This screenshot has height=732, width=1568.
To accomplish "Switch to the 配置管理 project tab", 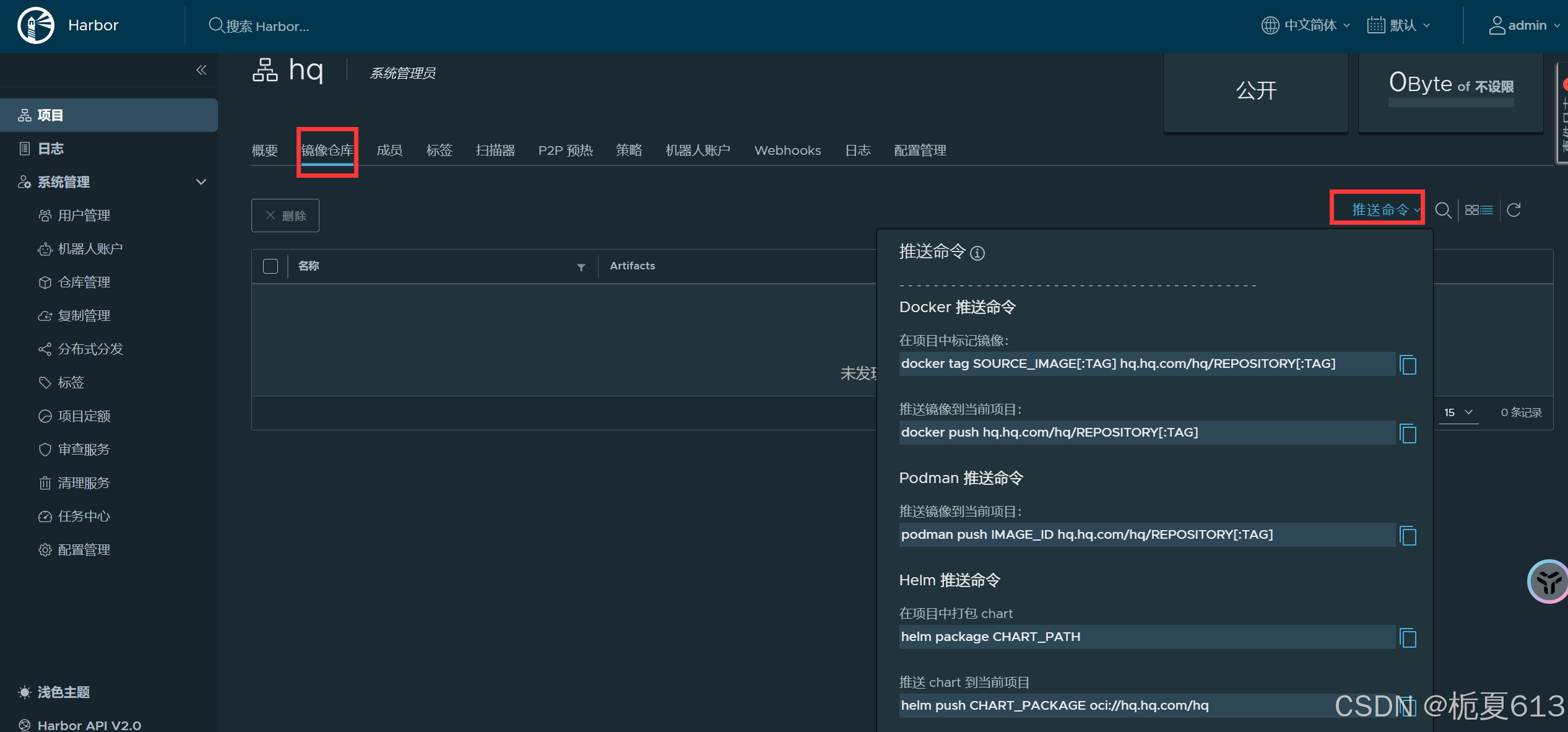I will tap(920, 150).
